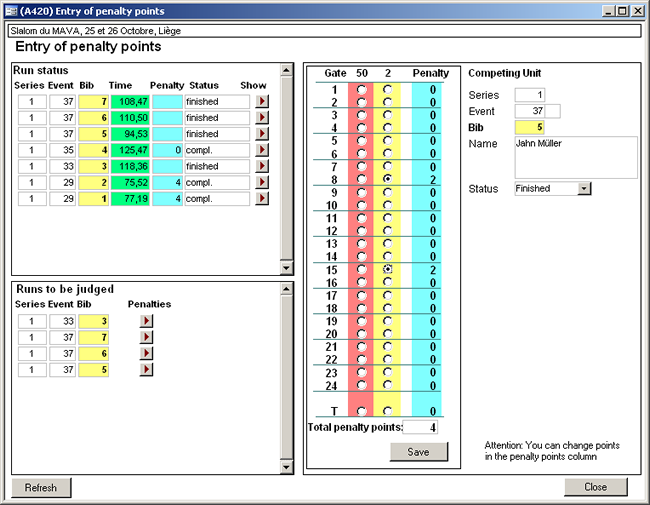650x505 pixels.
Task: Open penalties for bib 3 in Runs to be judged
Action: (x=146, y=320)
